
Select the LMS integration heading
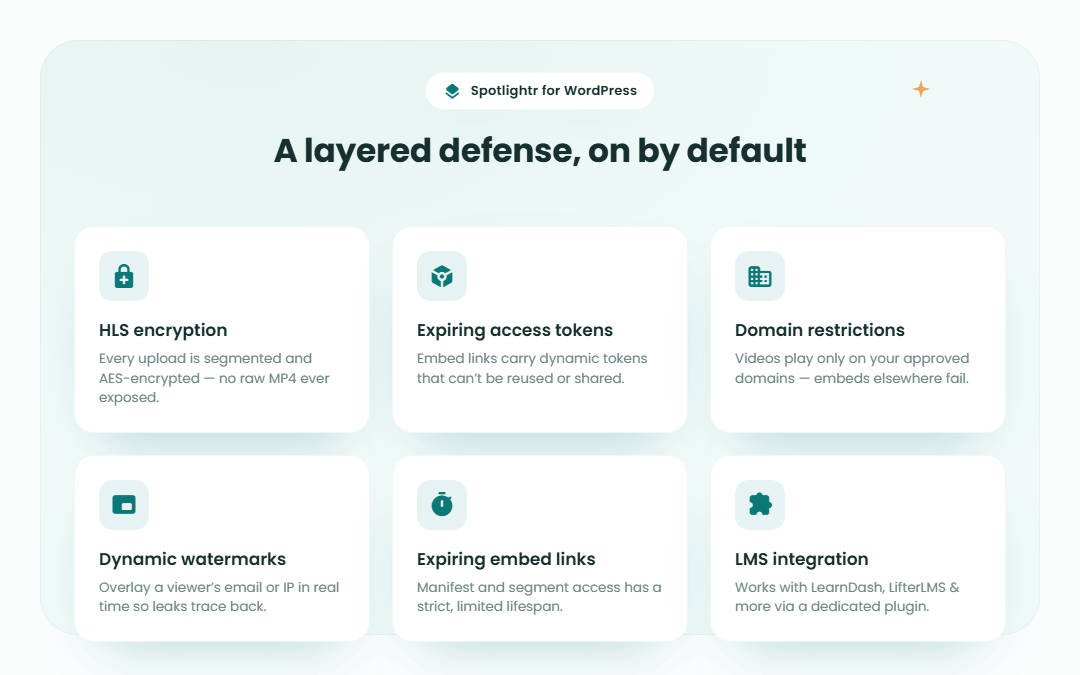click(x=802, y=559)
